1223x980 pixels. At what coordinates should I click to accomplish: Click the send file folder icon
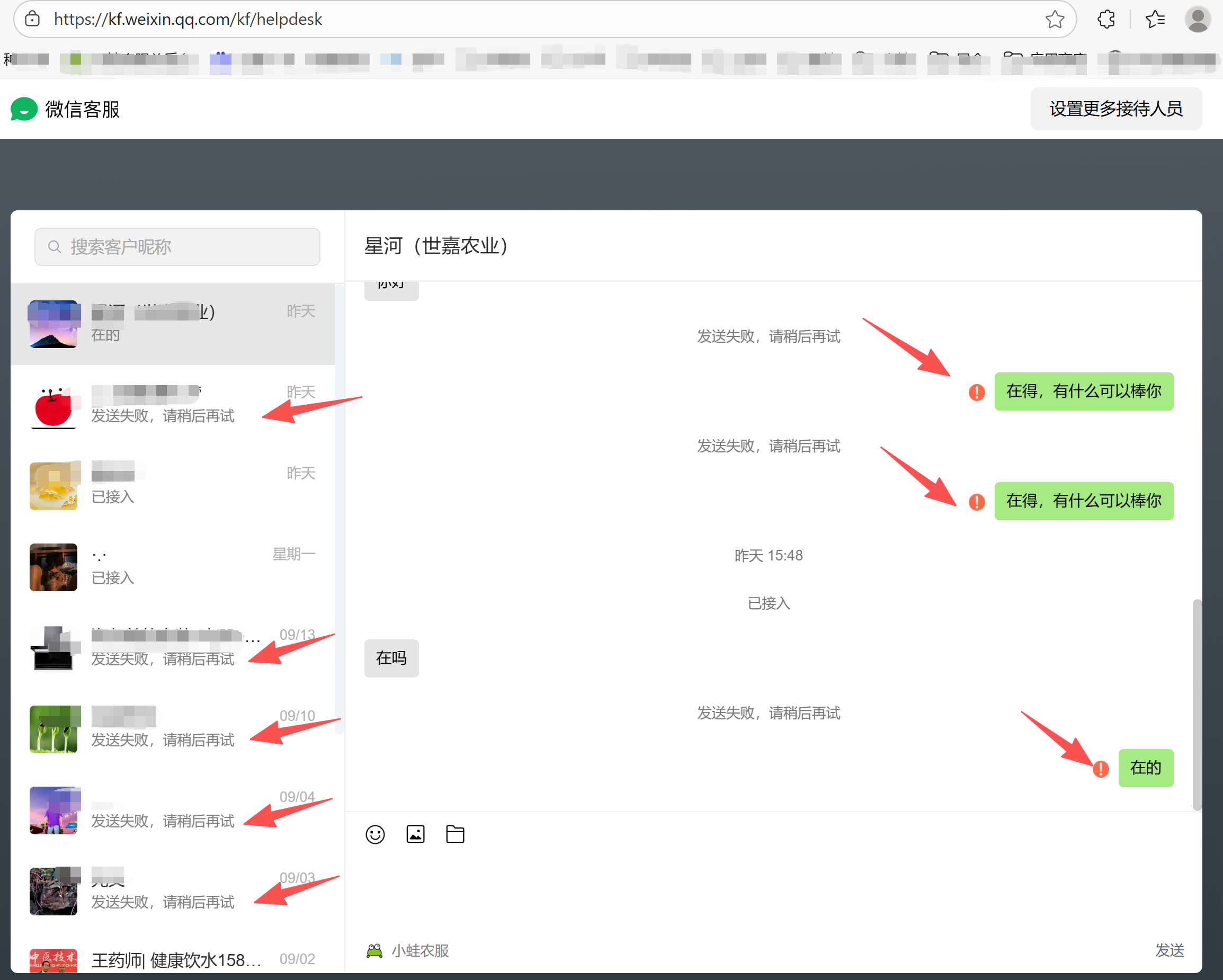pos(455,834)
